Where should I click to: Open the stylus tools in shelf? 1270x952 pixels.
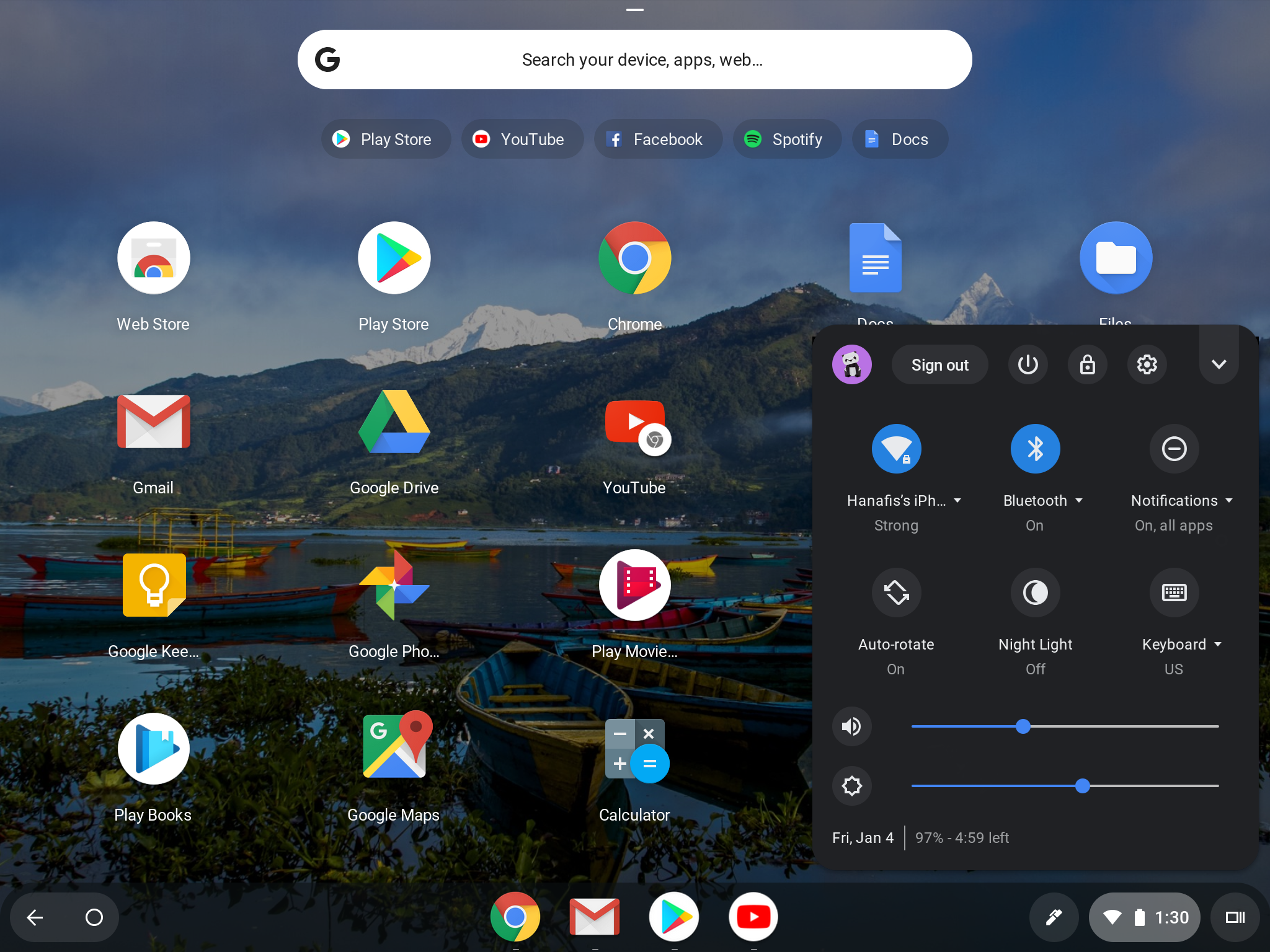pos(1054,917)
